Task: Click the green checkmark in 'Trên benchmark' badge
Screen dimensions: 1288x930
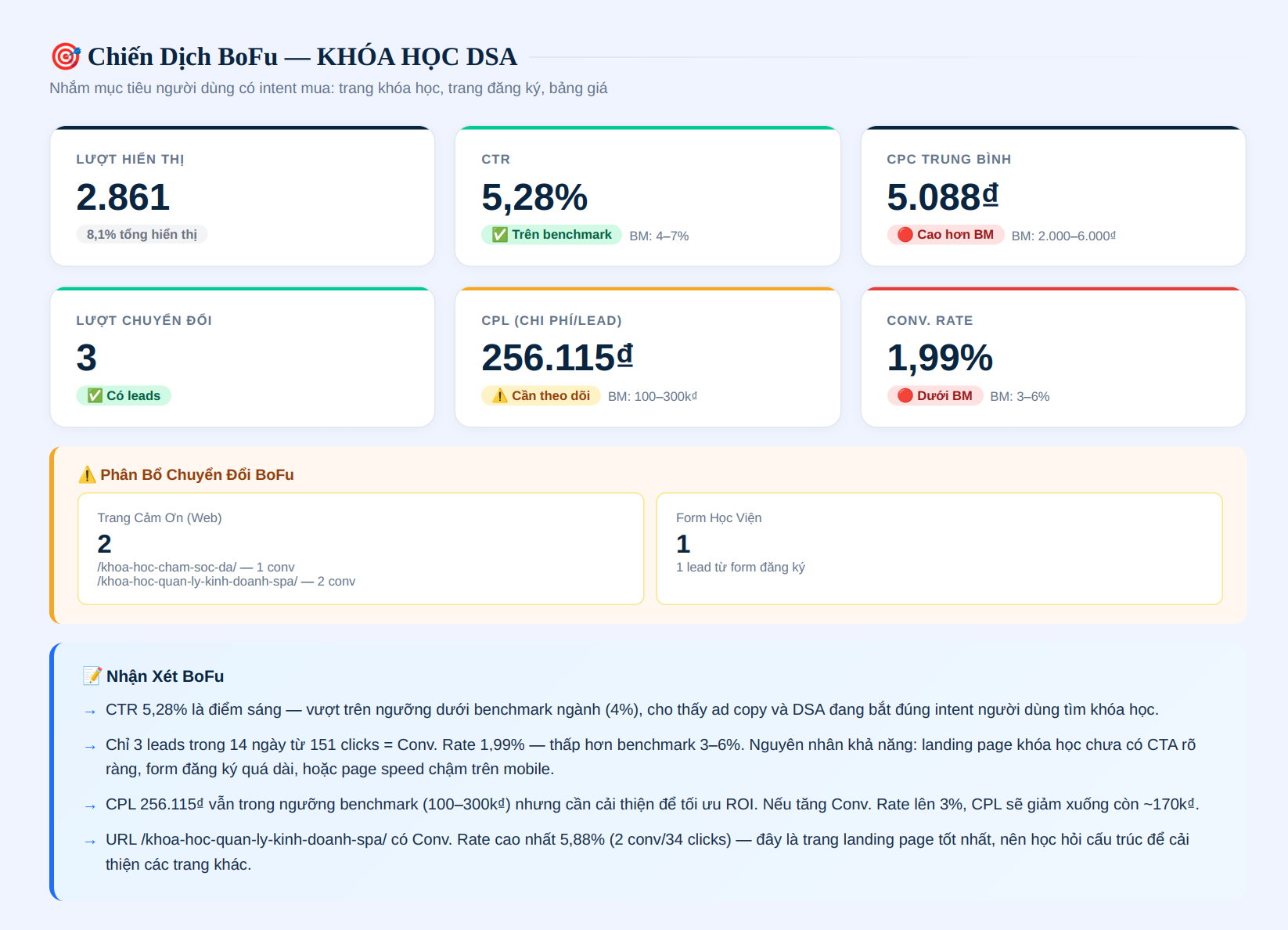Action: point(500,235)
